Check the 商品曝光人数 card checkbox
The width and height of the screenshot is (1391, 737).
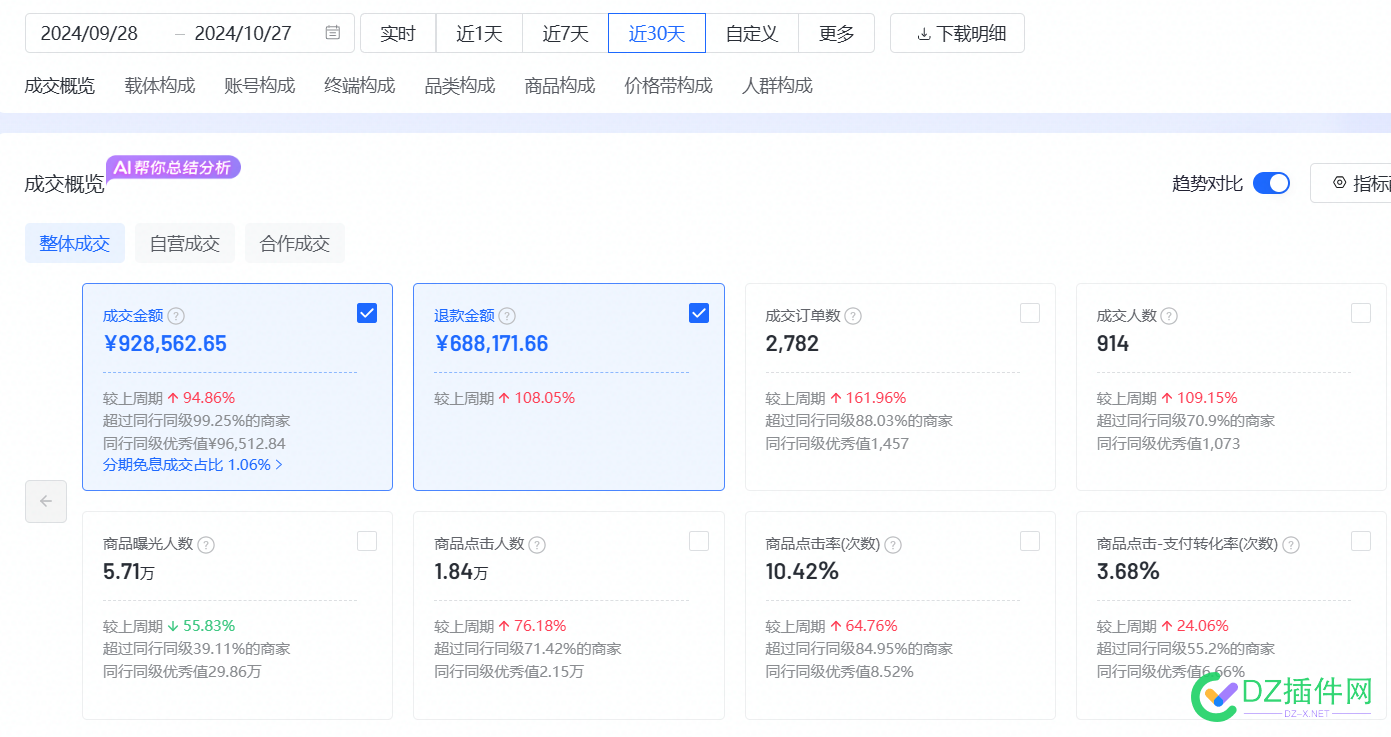(367, 541)
